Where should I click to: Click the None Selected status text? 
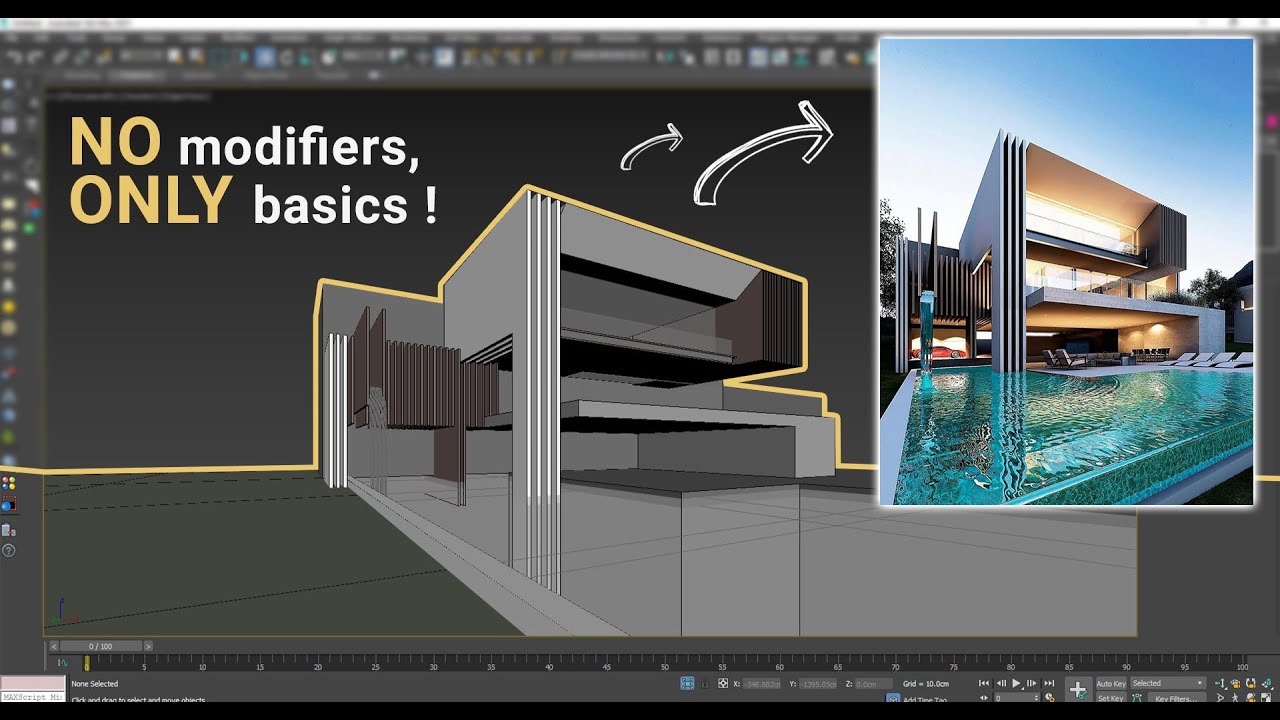click(95, 684)
